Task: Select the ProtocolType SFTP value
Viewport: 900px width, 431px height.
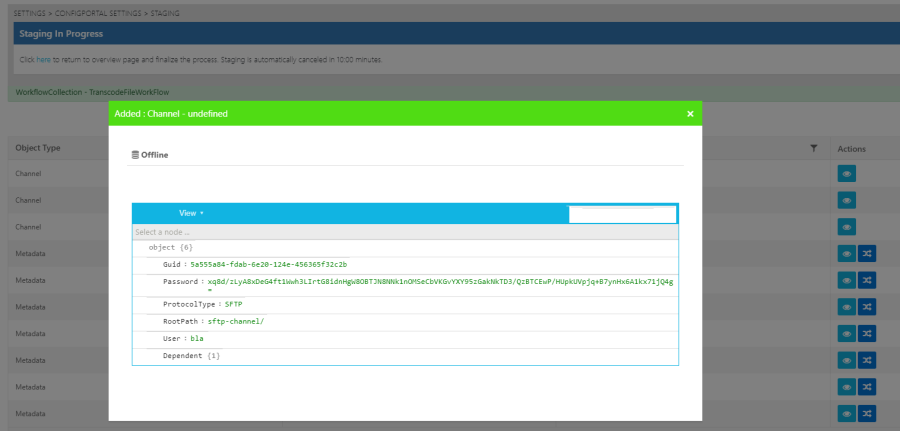Action: tap(234, 303)
